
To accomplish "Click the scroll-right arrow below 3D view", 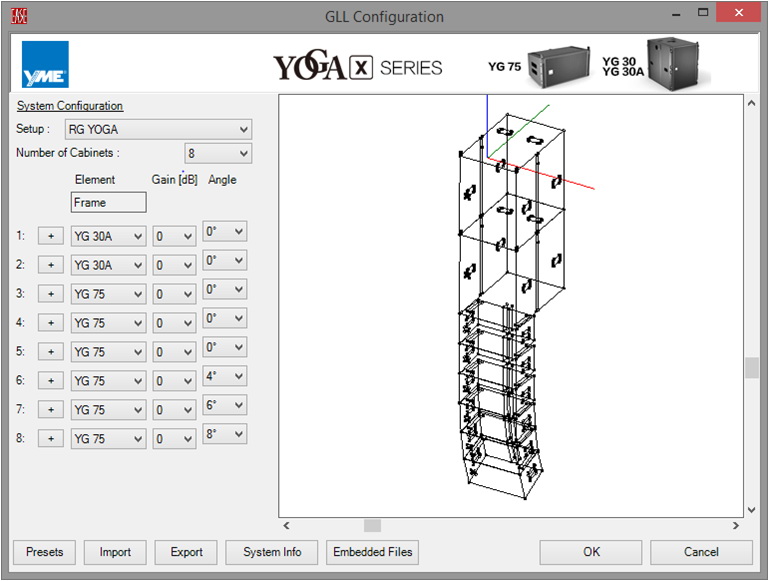I will coord(736,525).
